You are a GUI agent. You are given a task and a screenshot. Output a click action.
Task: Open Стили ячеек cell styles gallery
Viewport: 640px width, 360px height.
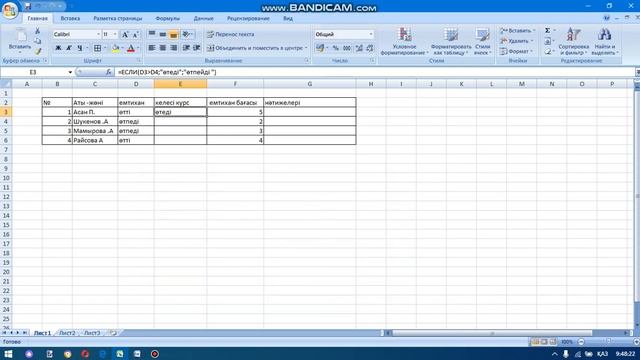pos(482,41)
